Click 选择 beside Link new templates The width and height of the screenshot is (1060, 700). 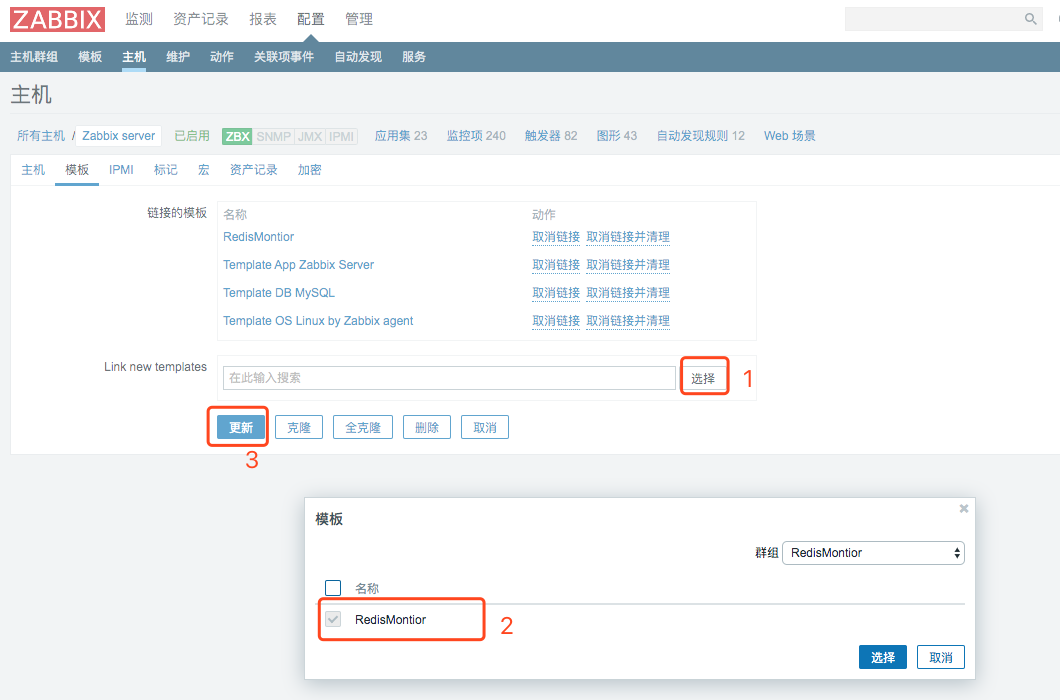(x=703, y=378)
